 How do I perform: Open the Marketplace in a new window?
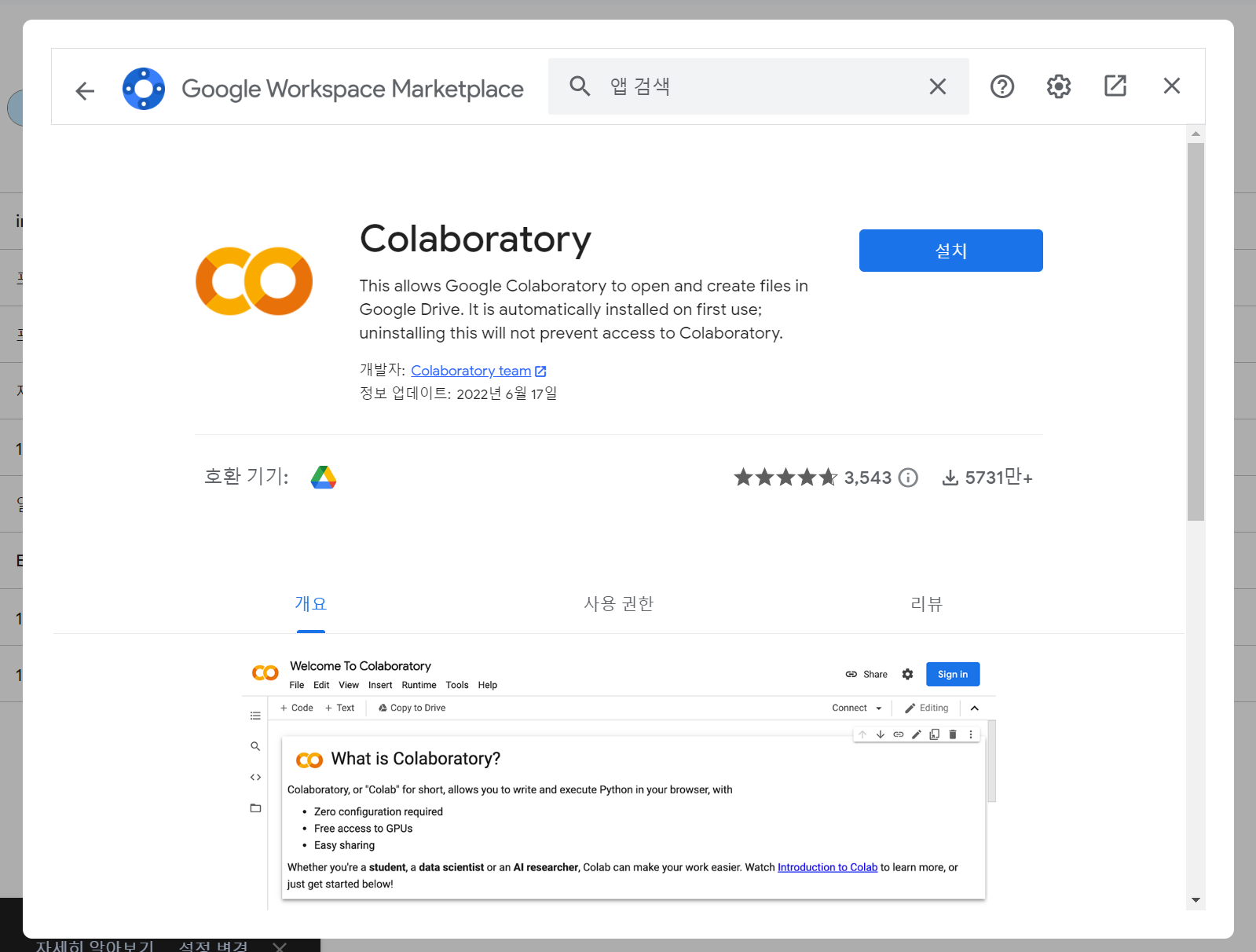click(x=1115, y=86)
